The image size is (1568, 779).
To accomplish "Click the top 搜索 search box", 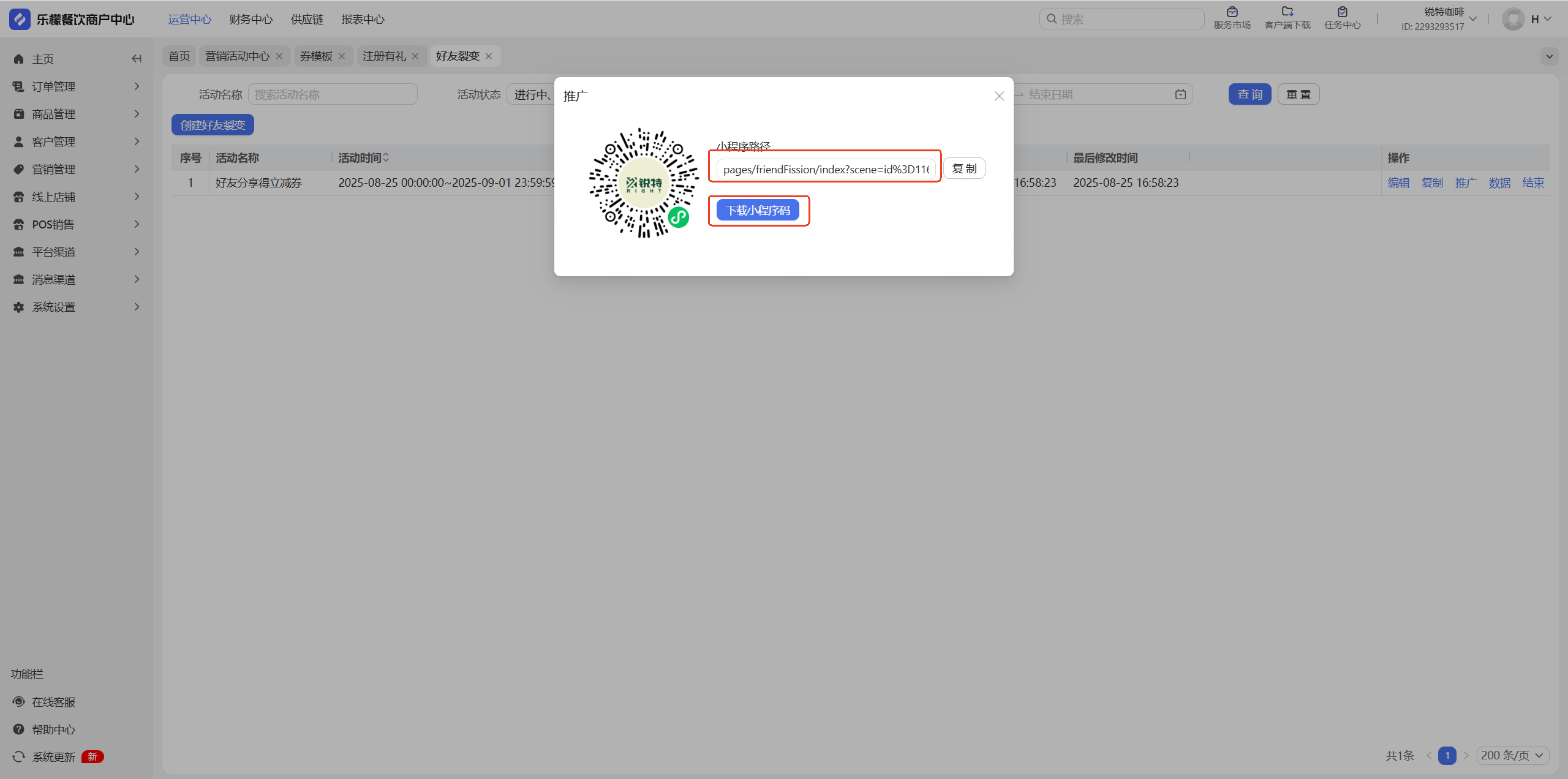I will point(1121,19).
